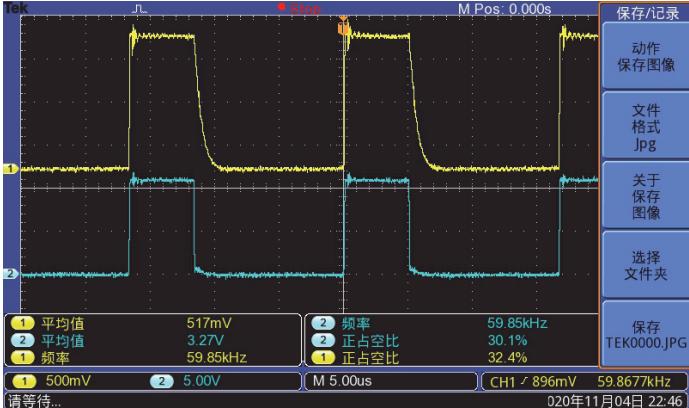
Task: Change the 文件格式 Jpg setting
Action: (645, 127)
